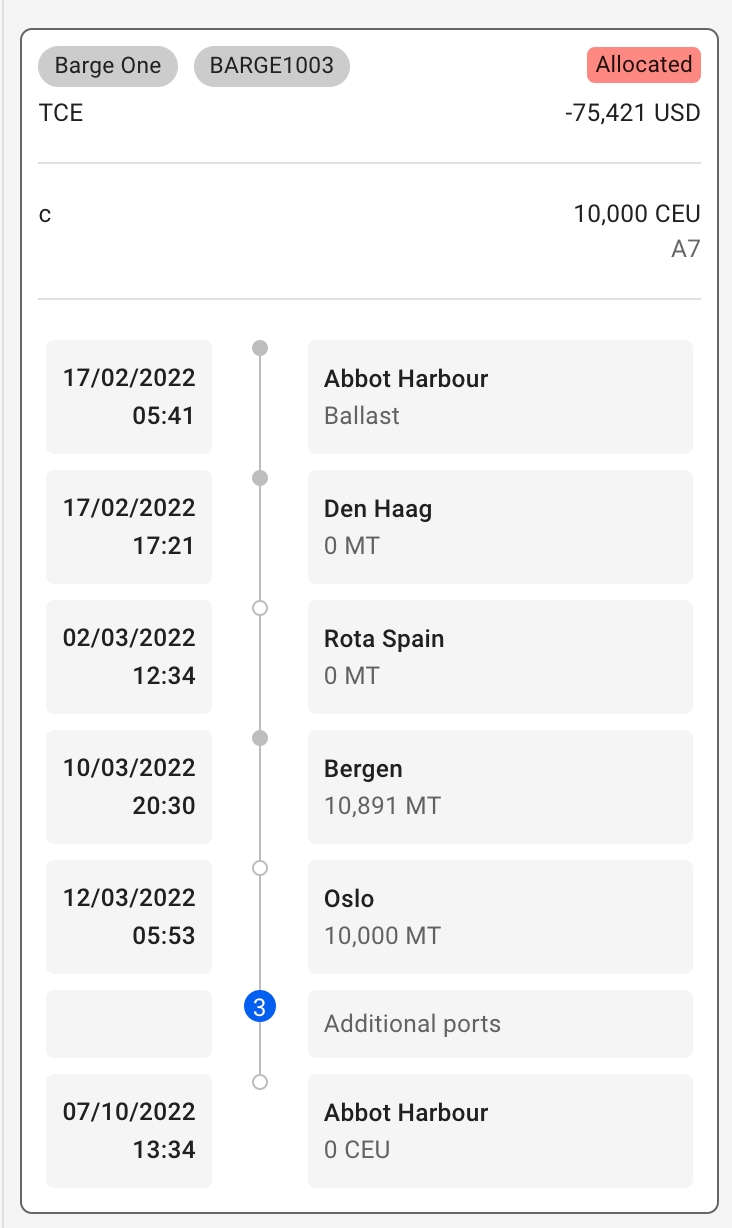The width and height of the screenshot is (732, 1228).
Task: Expand the Additional ports row
Action: 500,1024
